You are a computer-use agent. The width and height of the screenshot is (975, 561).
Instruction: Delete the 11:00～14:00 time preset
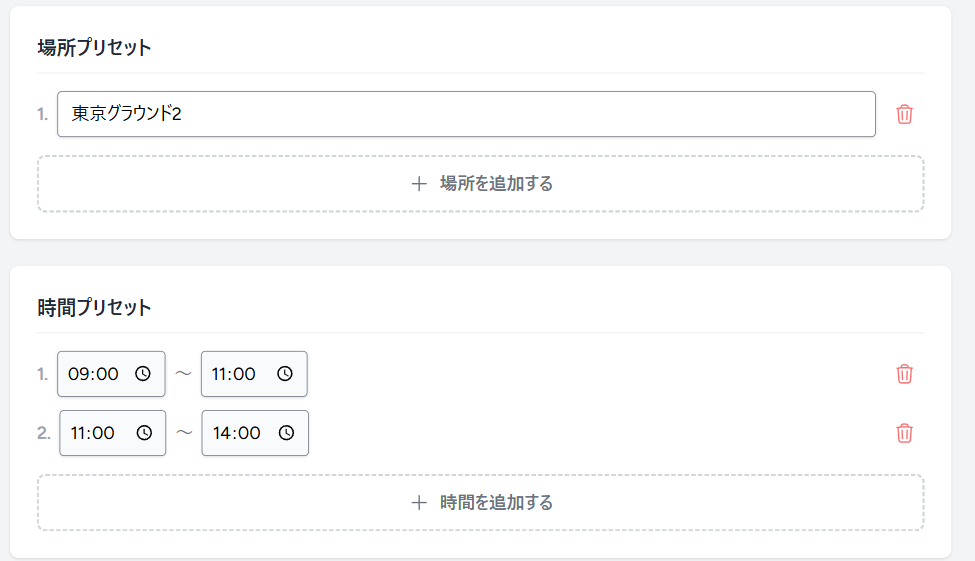(904, 433)
